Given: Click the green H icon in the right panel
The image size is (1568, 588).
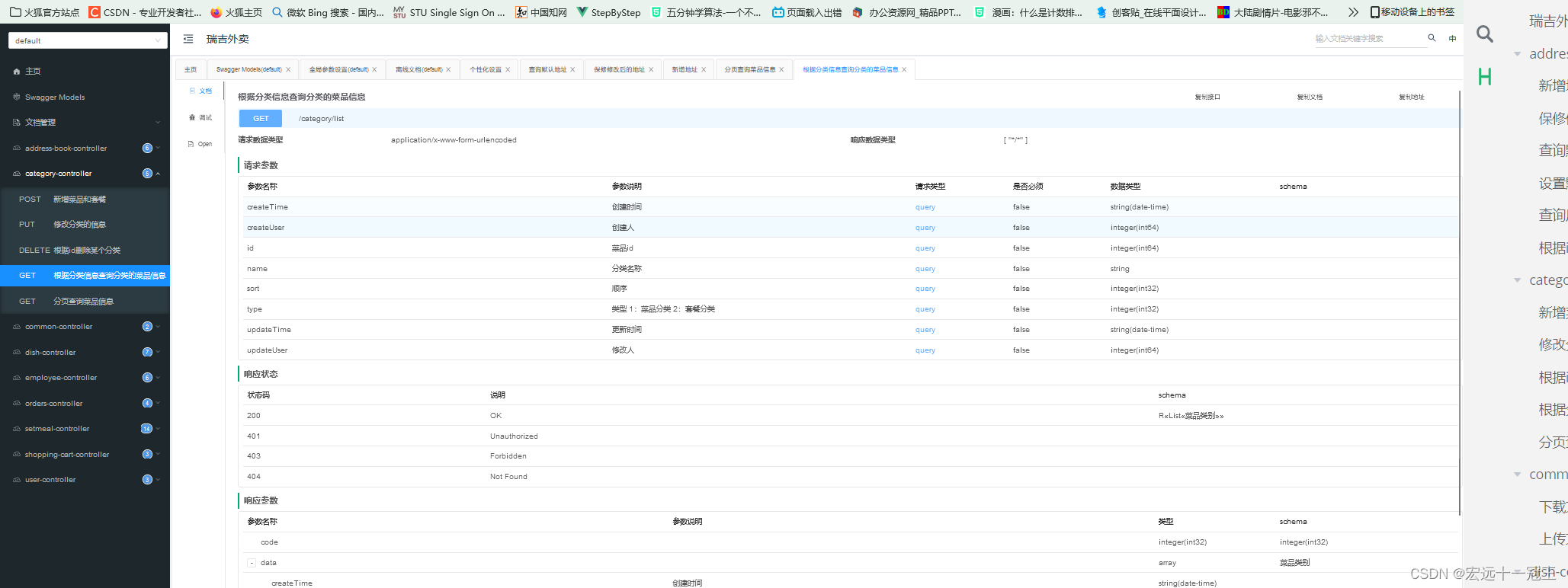Looking at the screenshot, I should pyautogui.click(x=1485, y=77).
